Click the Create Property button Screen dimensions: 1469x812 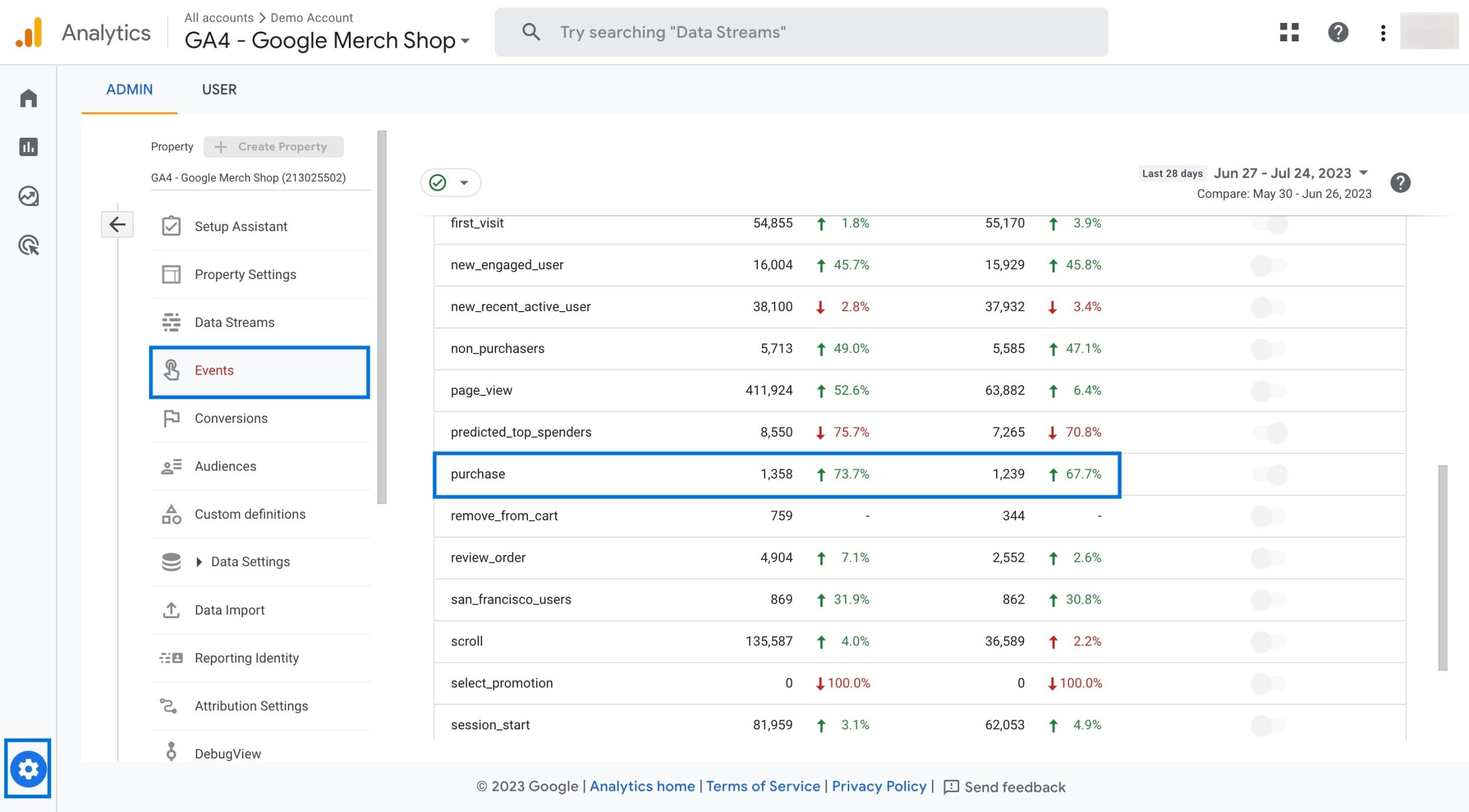(274, 147)
